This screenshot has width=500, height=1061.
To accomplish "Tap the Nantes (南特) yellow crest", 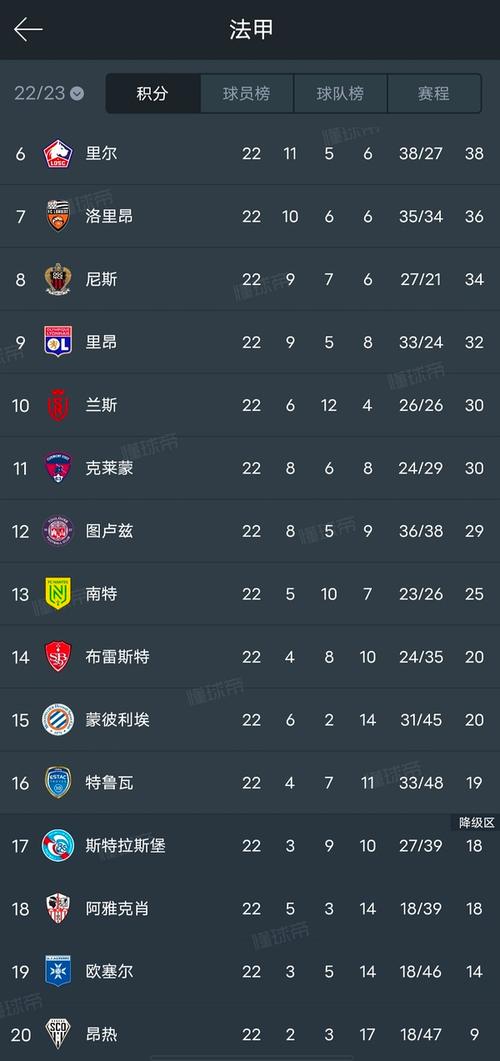I will click(58, 593).
